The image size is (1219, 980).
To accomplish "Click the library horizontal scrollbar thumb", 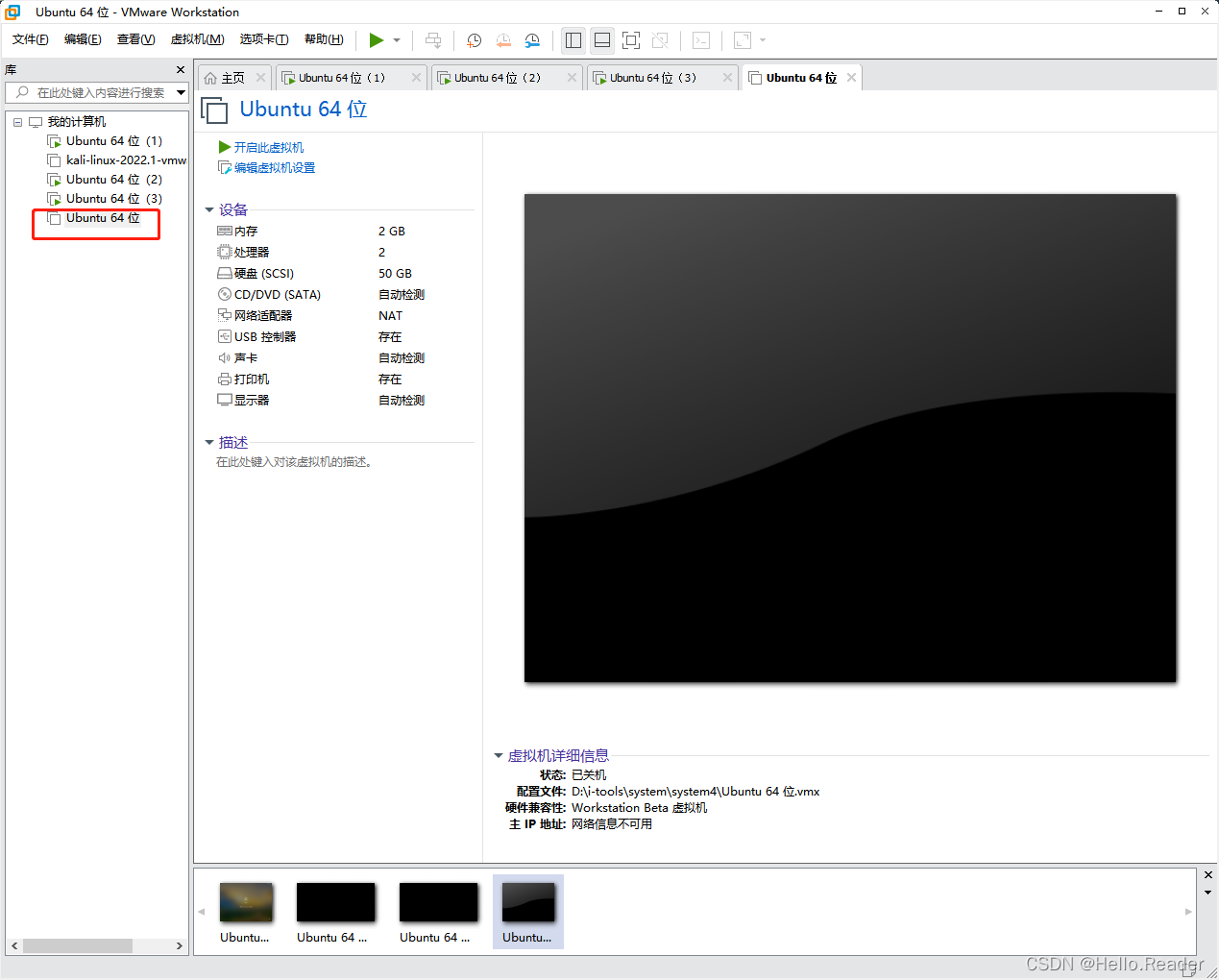I will pyautogui.click(x=78, y=946).
